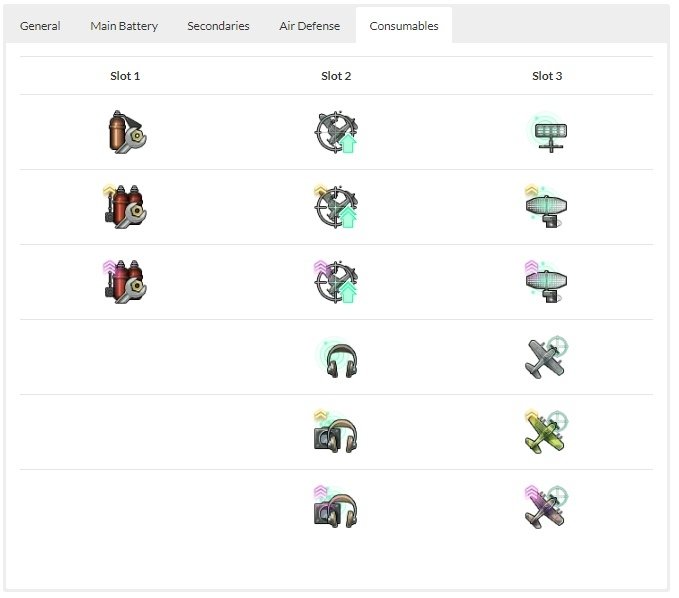Select the standard Defensive AA Fire icon

tap(336, 132)
